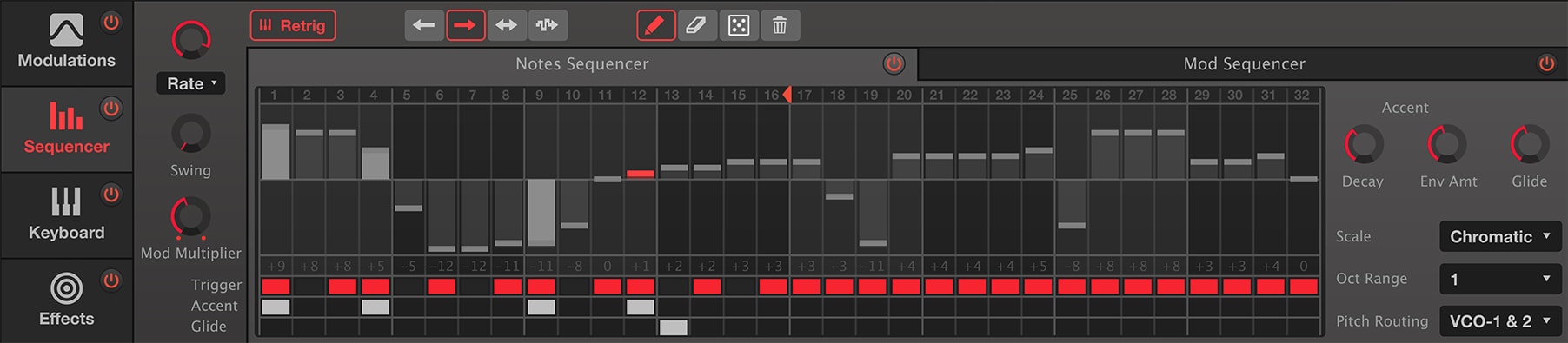This screenshot has height=343, width=1568.
Task: Click the trash clear sequence icon
Action: pos(780,25)
